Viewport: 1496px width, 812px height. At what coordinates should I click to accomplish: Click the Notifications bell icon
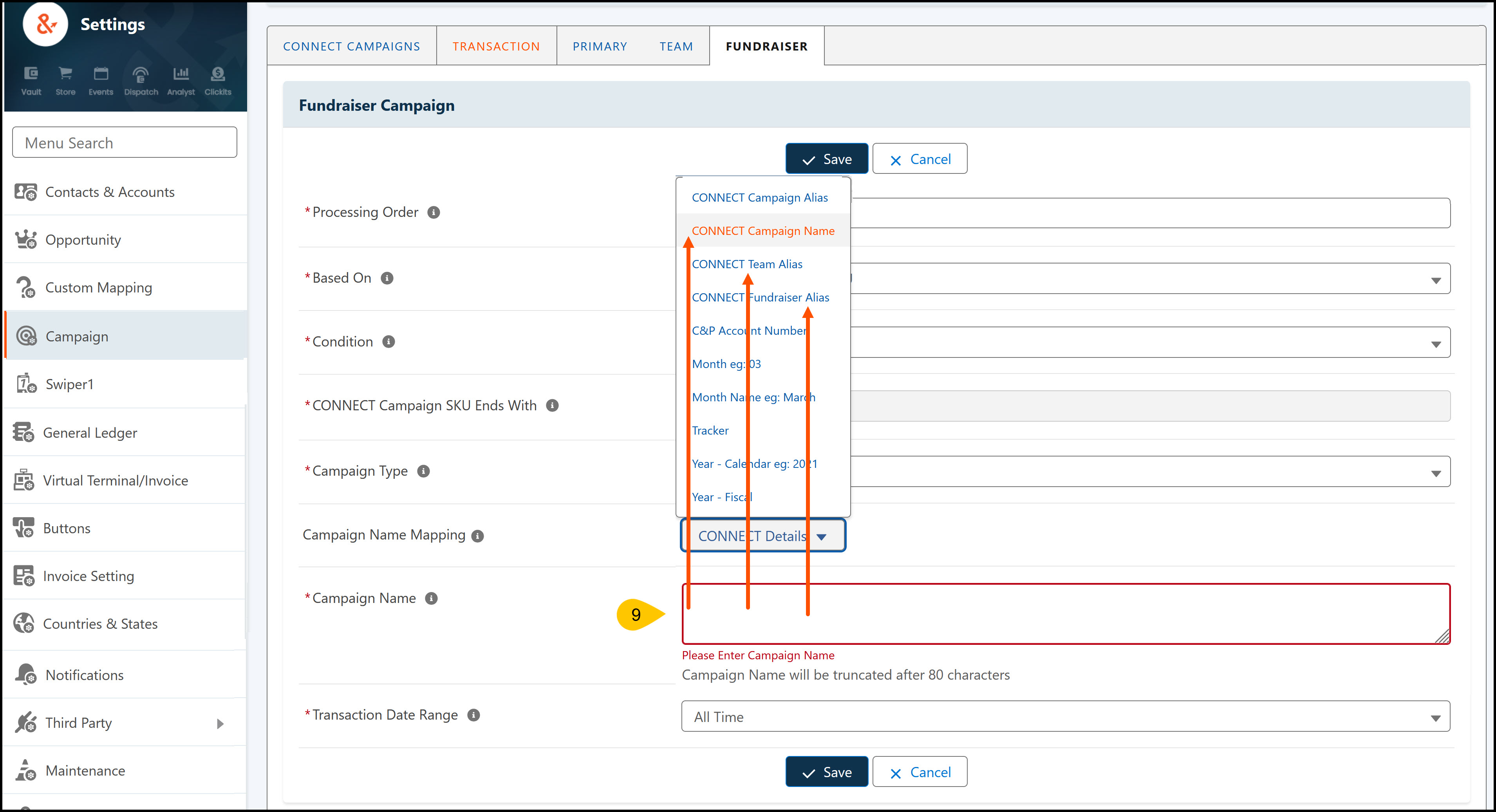[25, 675]
